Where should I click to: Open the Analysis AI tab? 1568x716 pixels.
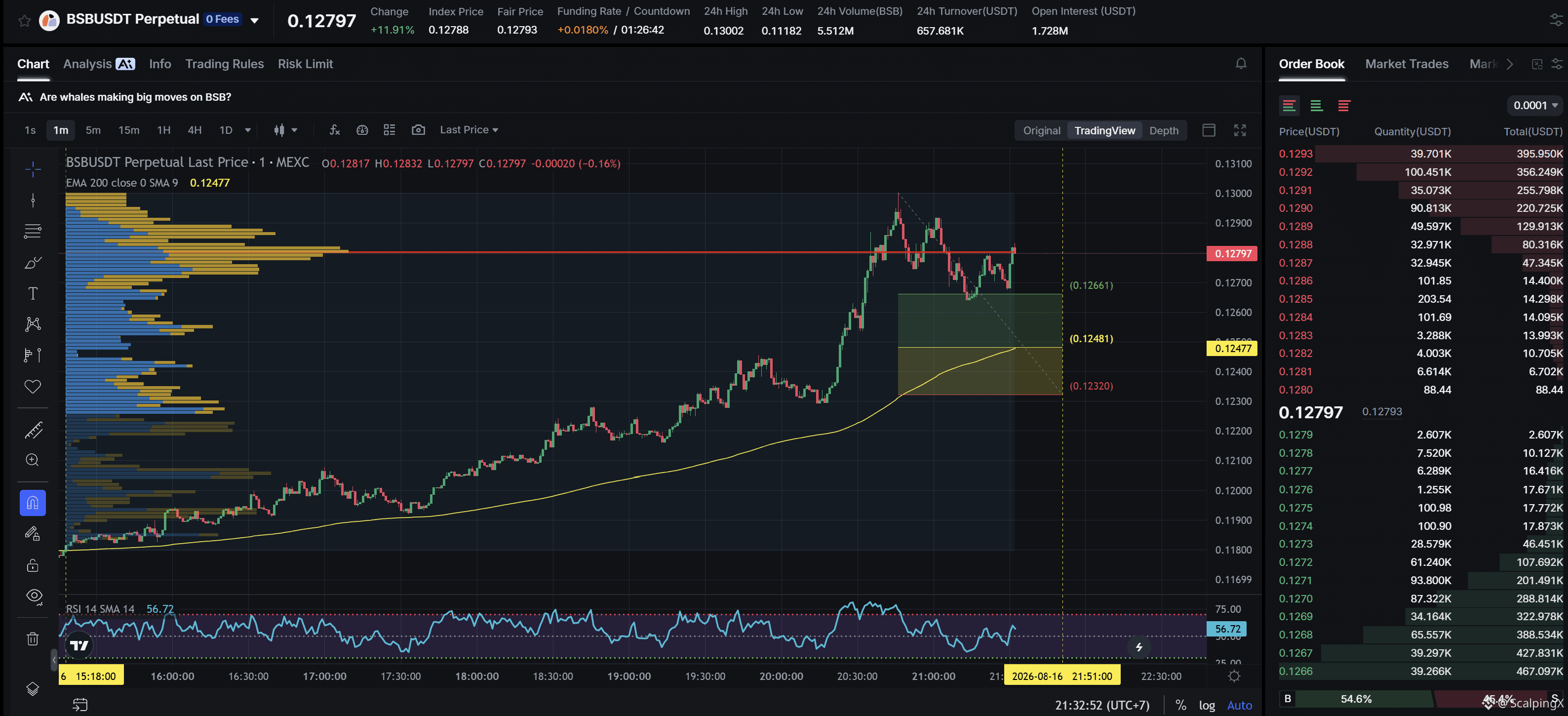[99, 64]
